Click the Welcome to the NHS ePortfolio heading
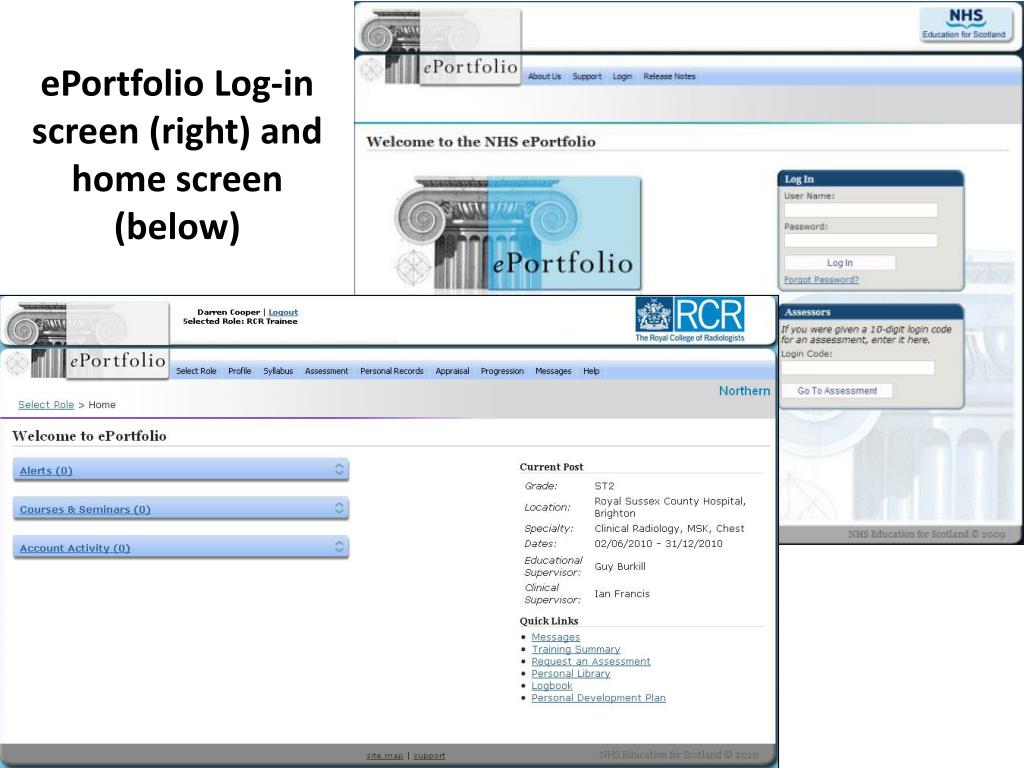This screenshot has height=768, width=1024. click(481, 142)
